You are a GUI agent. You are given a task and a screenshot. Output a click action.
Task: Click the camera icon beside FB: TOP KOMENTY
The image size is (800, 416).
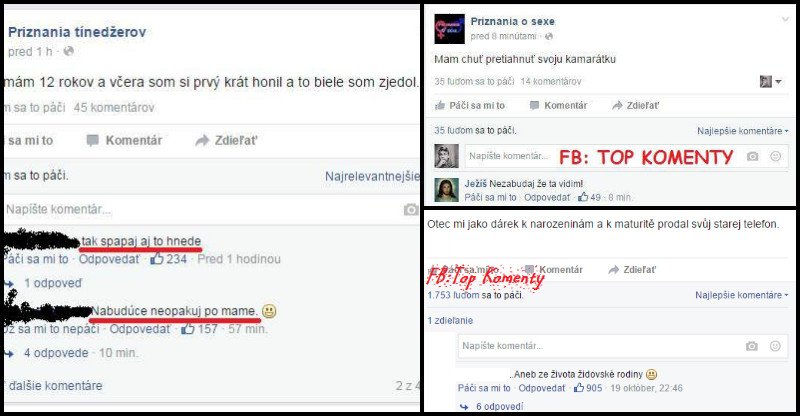[x=753, y=156]
